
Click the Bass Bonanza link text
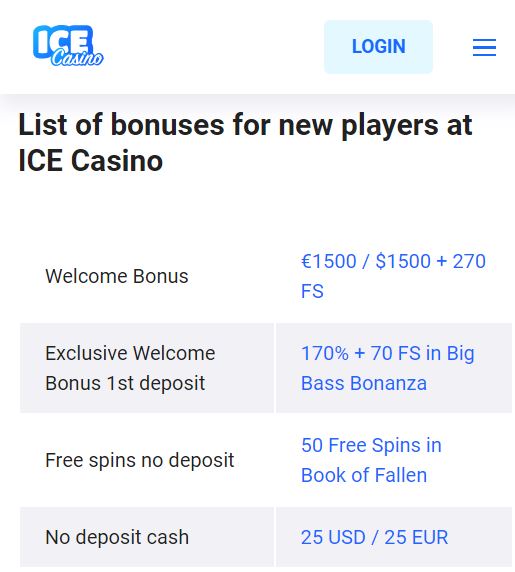(x=364, y=383)
